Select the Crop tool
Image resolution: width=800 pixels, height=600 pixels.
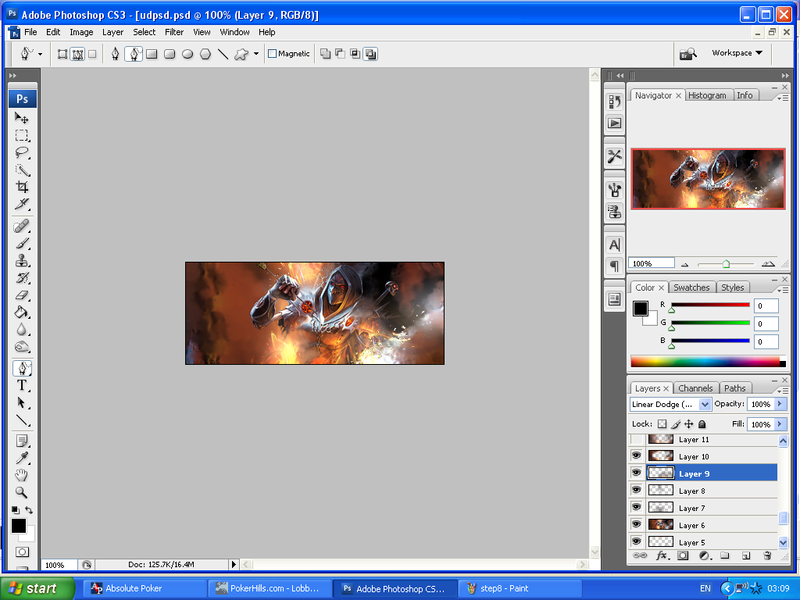pyautogui.click(x=21, y=187)
